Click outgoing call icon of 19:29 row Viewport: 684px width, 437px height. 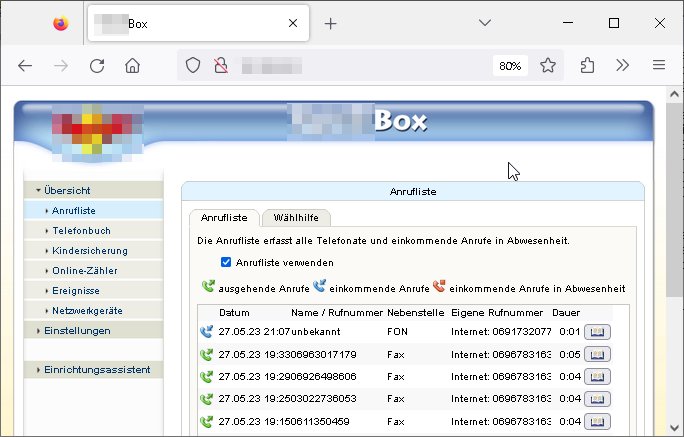pyautogui.click(x=206, y=376)
